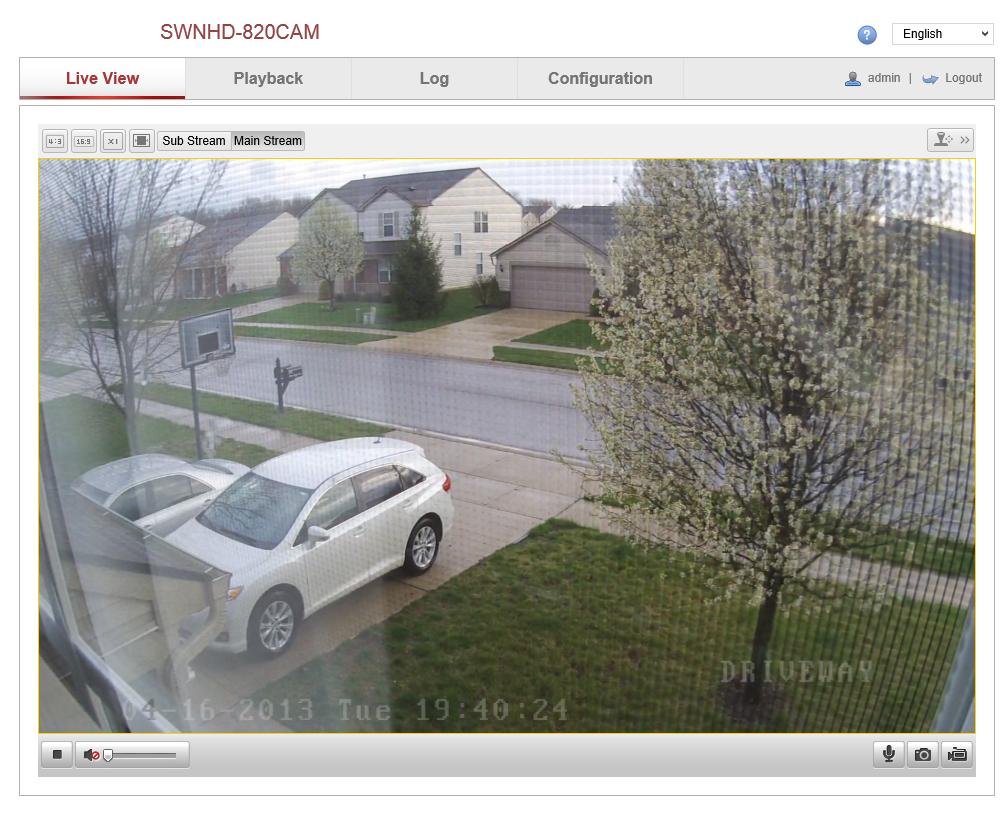Image resolution: width=1007 pixels, height=839 pixels.
Task: Start two-way audio with microphone icon
Action: click(x=888, y=754)
